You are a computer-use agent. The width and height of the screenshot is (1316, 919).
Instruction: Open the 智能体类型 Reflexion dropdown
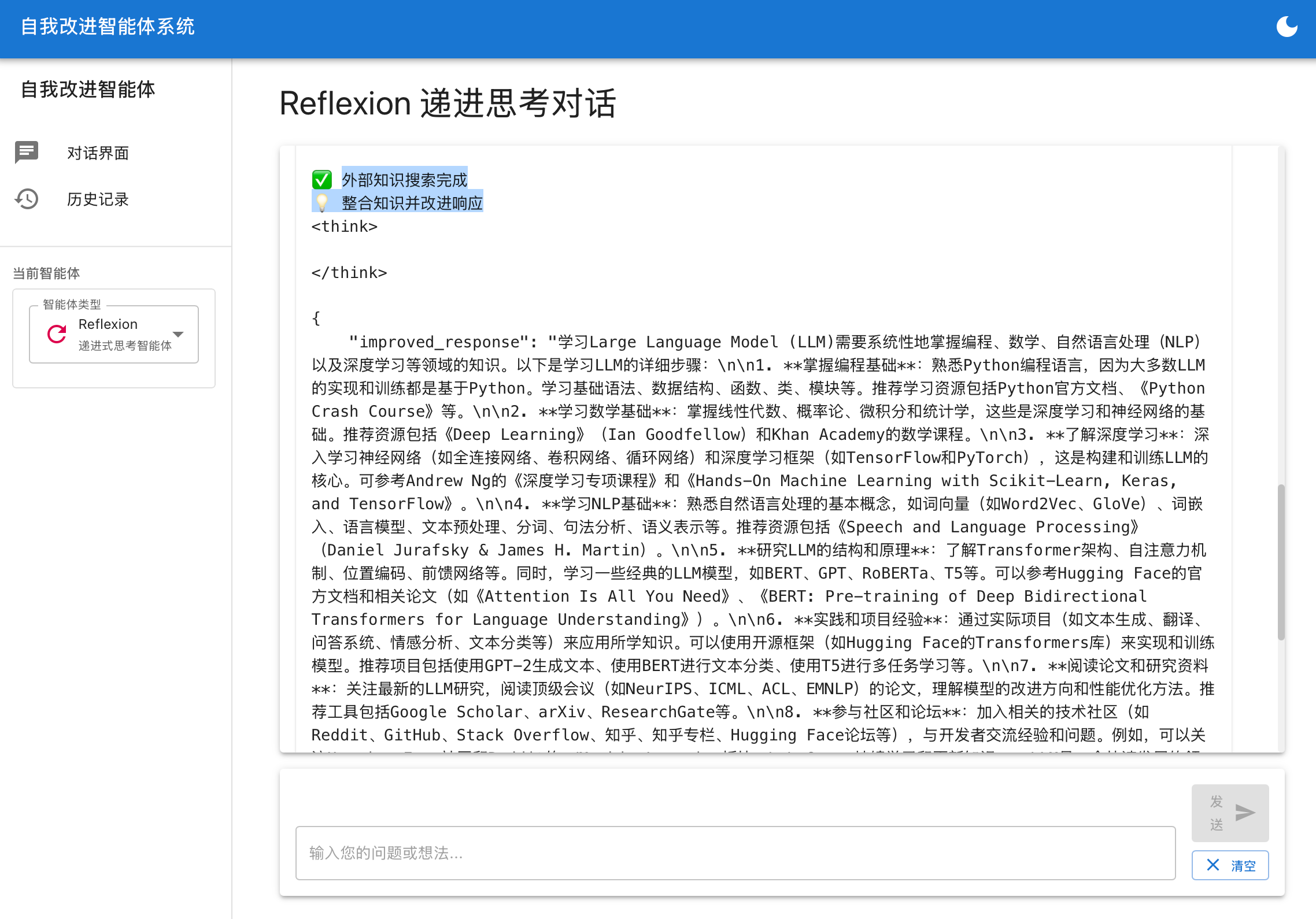[x=113, y=333]
